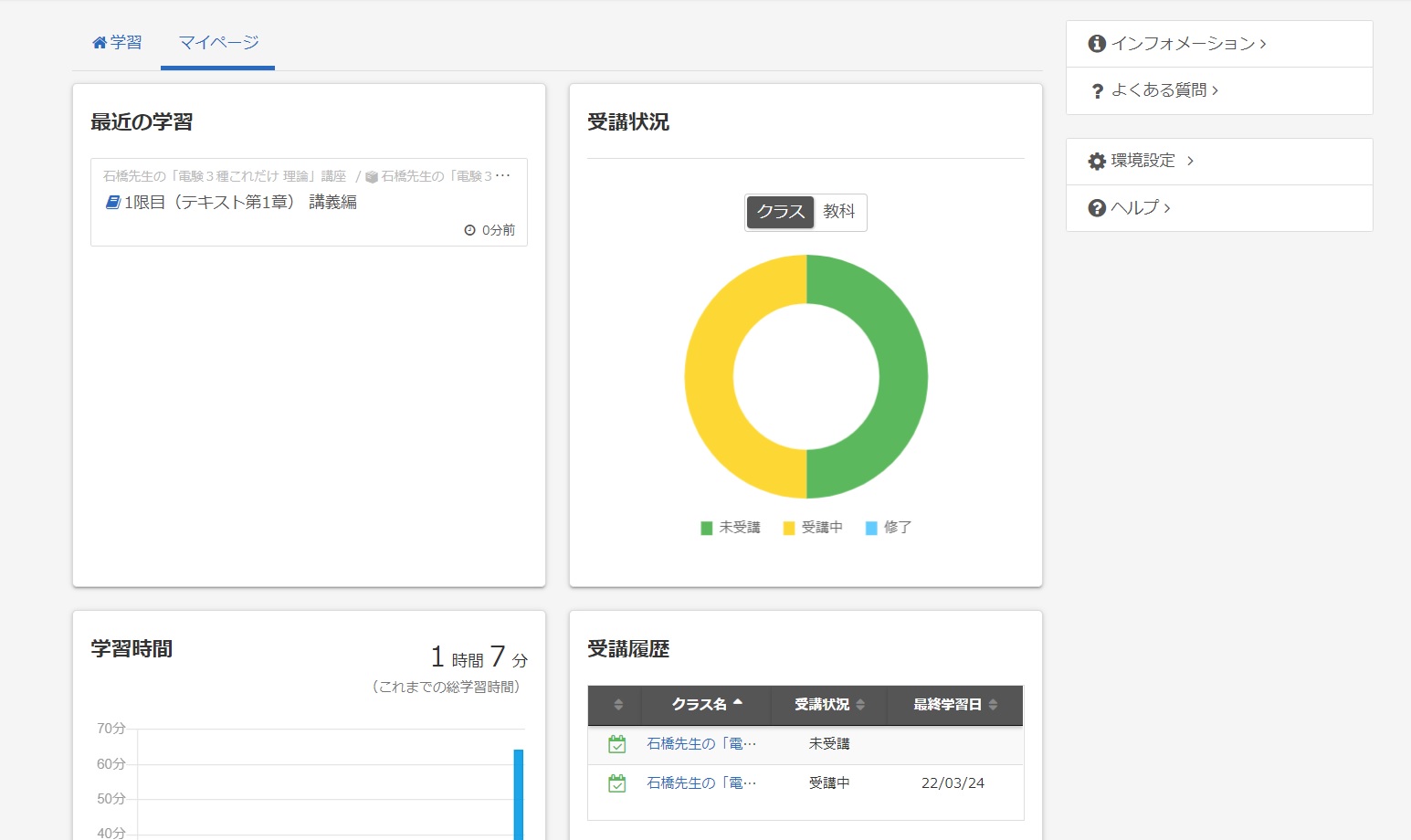Click the sort arrows in the first table column

click(x=618, y=705)
